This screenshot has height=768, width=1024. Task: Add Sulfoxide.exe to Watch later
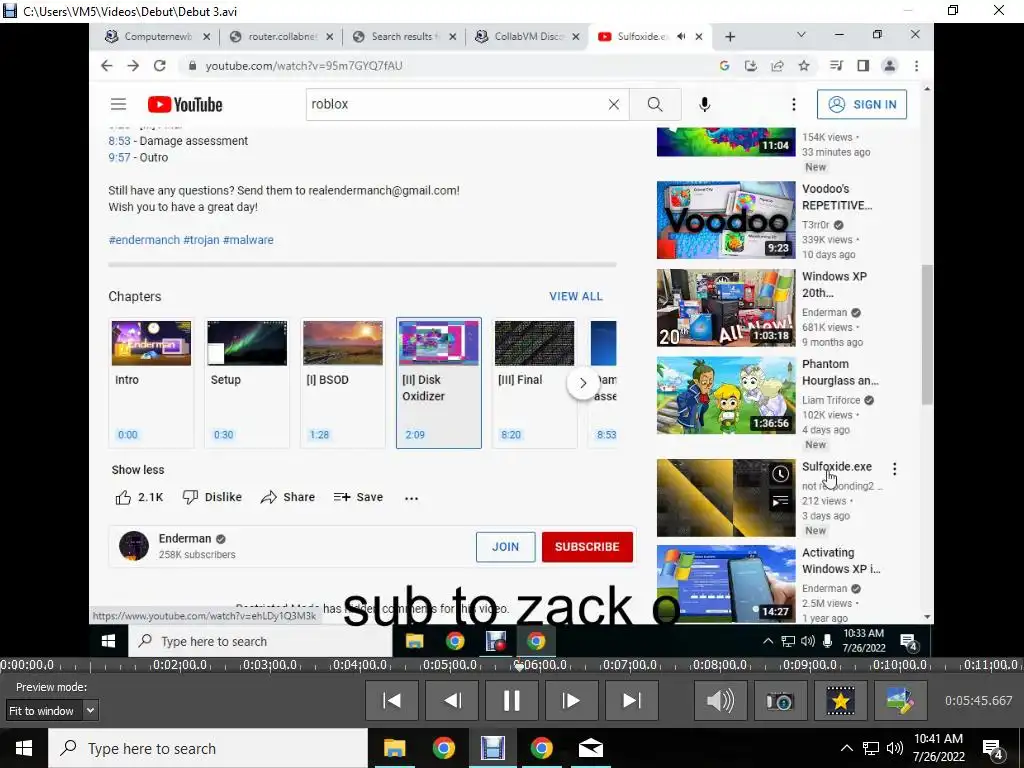(780, 474)
